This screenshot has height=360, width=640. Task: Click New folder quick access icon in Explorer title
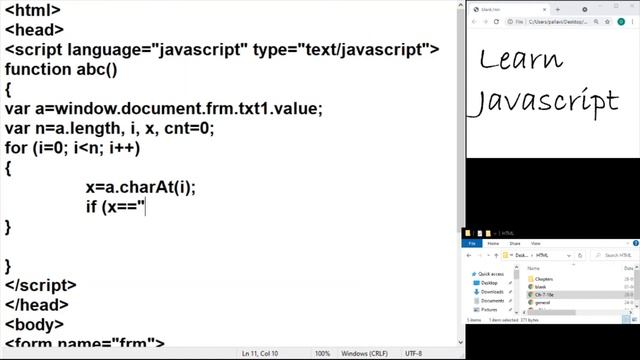(x=488, y=233)
